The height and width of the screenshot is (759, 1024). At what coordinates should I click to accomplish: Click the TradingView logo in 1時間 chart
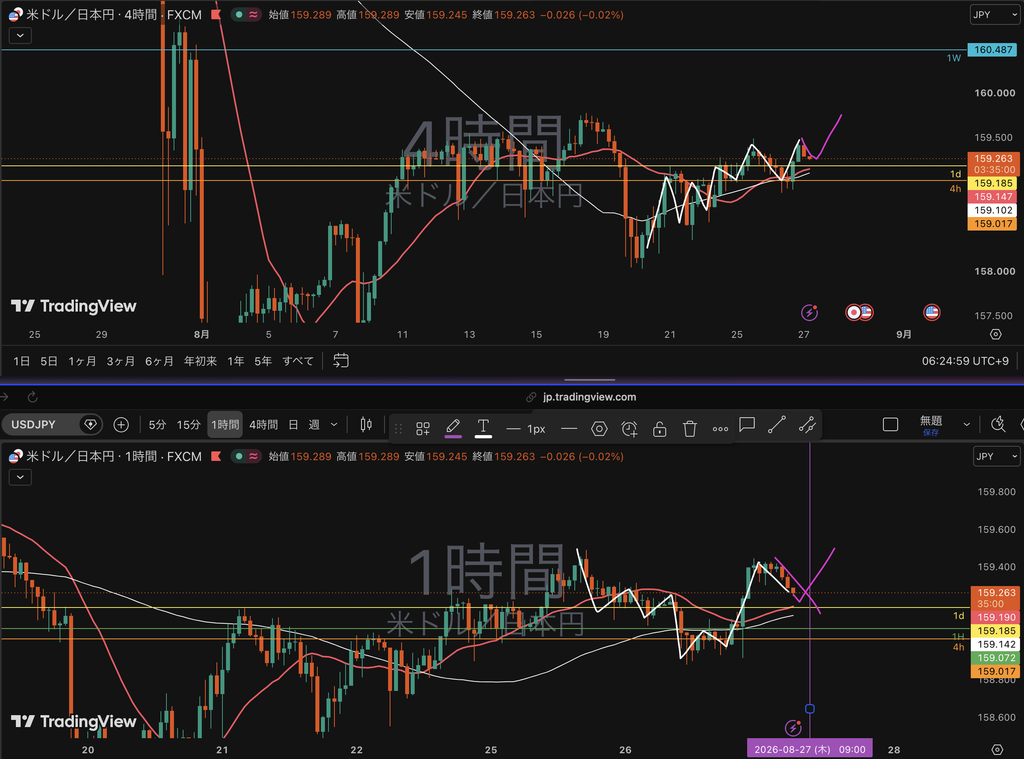click(74, 721)
